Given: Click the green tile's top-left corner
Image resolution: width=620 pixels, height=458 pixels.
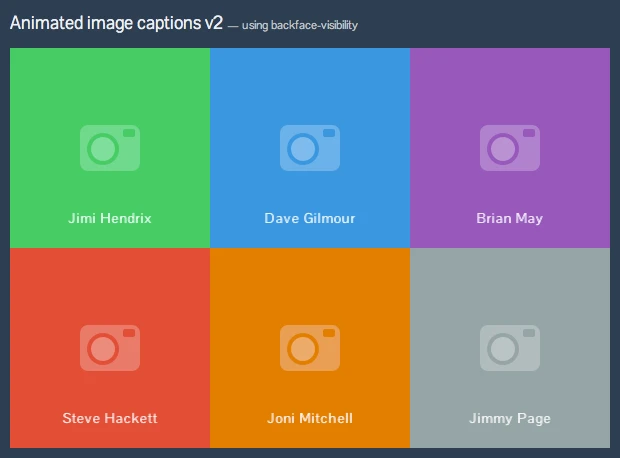Looking at the screenshot, I should [x=16, y=54].
